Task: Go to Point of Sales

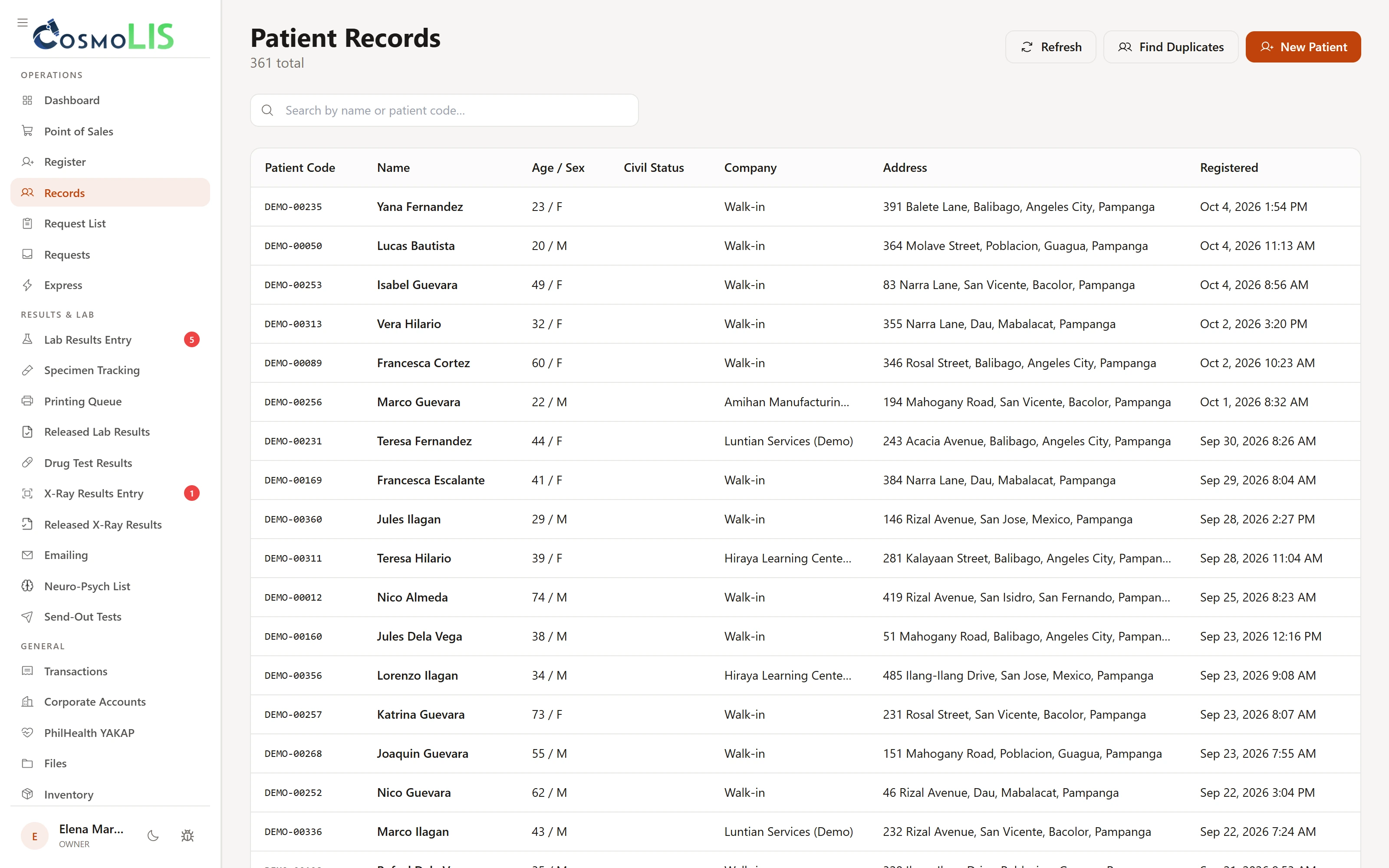Action: (x=110, y=131)
